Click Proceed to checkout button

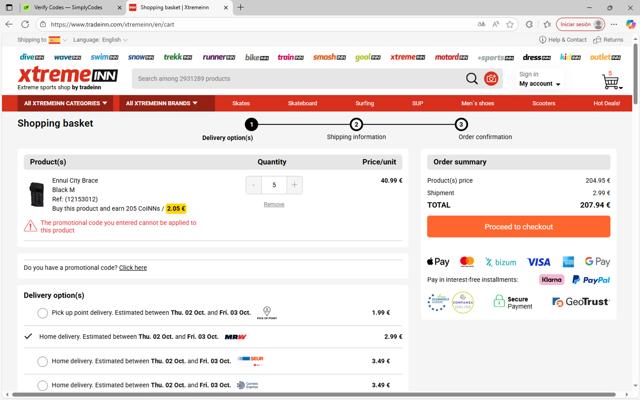coord(518,227)
